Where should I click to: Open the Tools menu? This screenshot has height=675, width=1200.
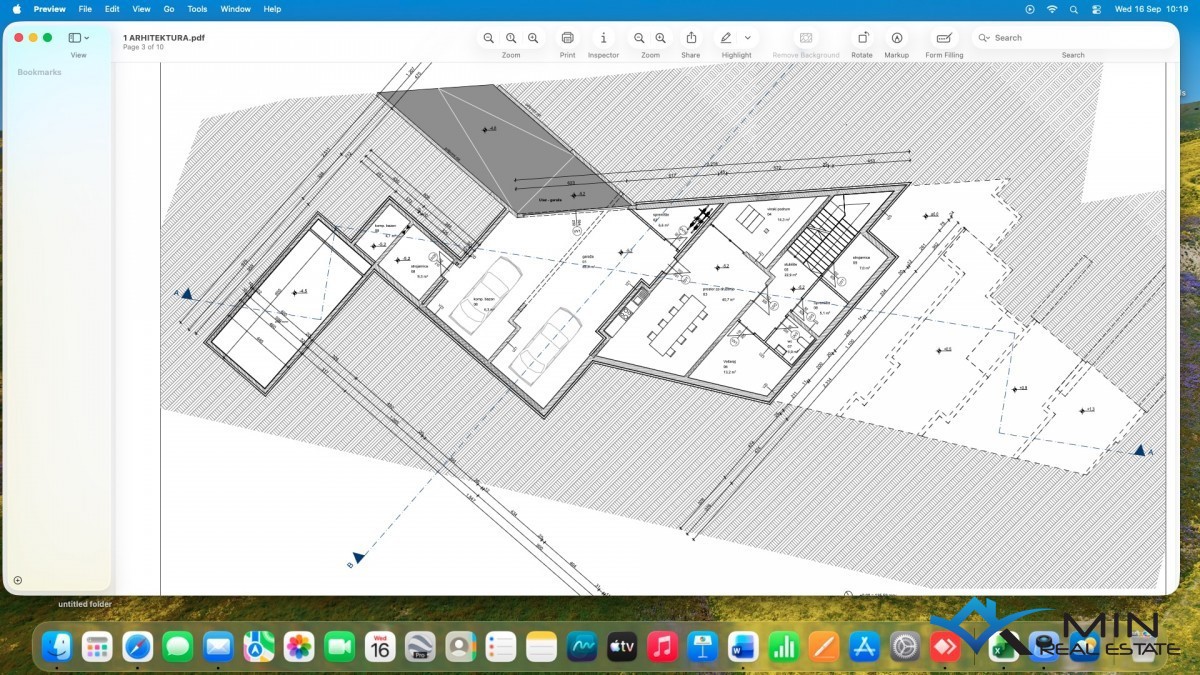[x=197, y=9]
